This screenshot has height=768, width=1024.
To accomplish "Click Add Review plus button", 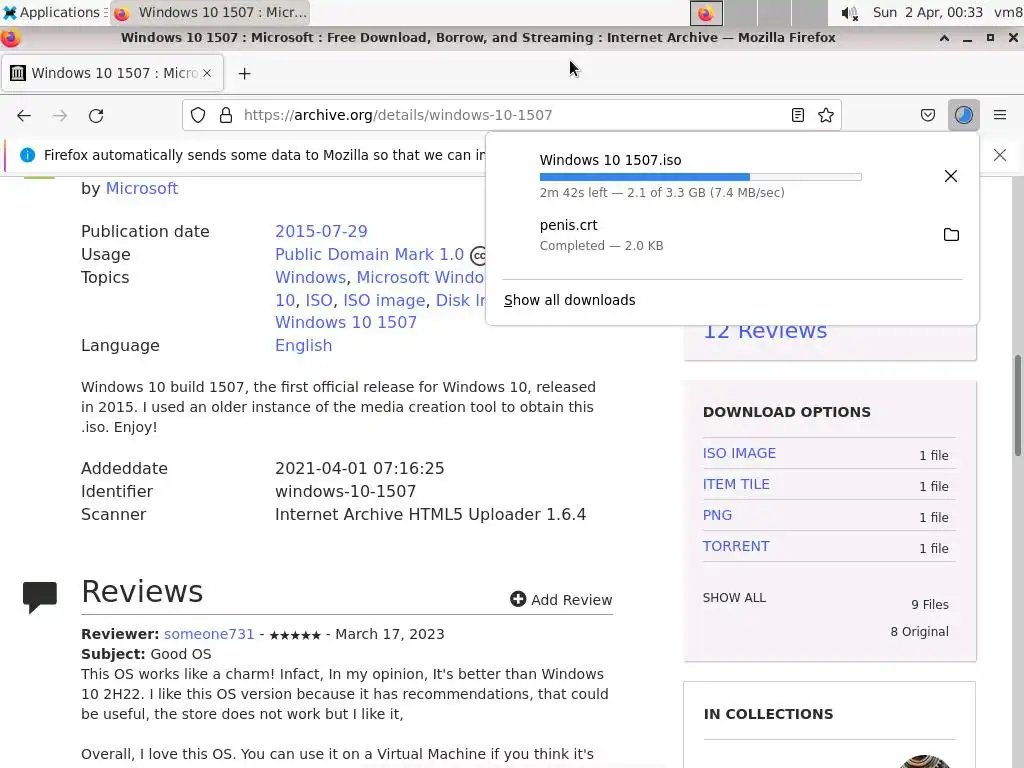I will pos(561,600).
